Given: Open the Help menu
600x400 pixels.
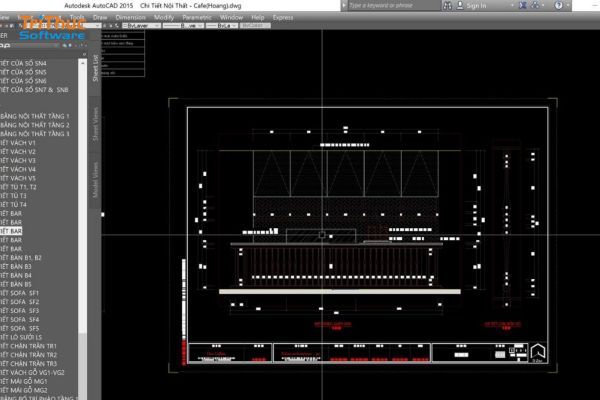Looking at the screenshot, I should (258, 17).
